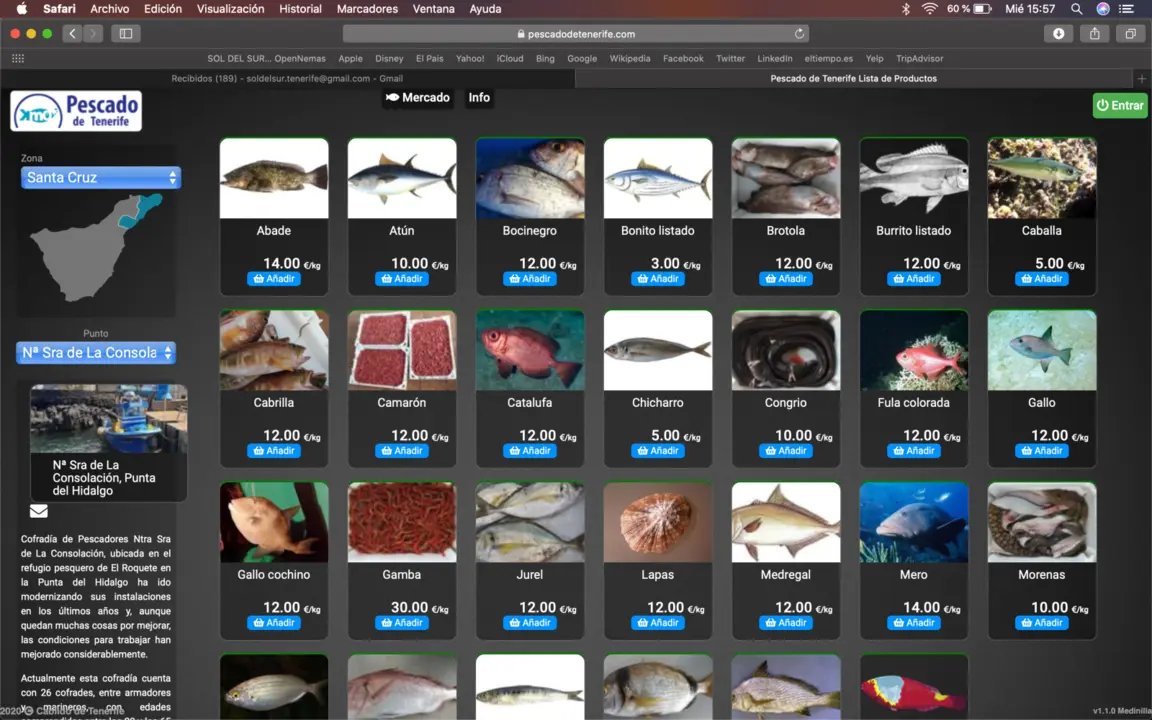This screenshot has height=720, width=1152.
Task: Click the Tenerife island zone map
Action: click(96, 248)
